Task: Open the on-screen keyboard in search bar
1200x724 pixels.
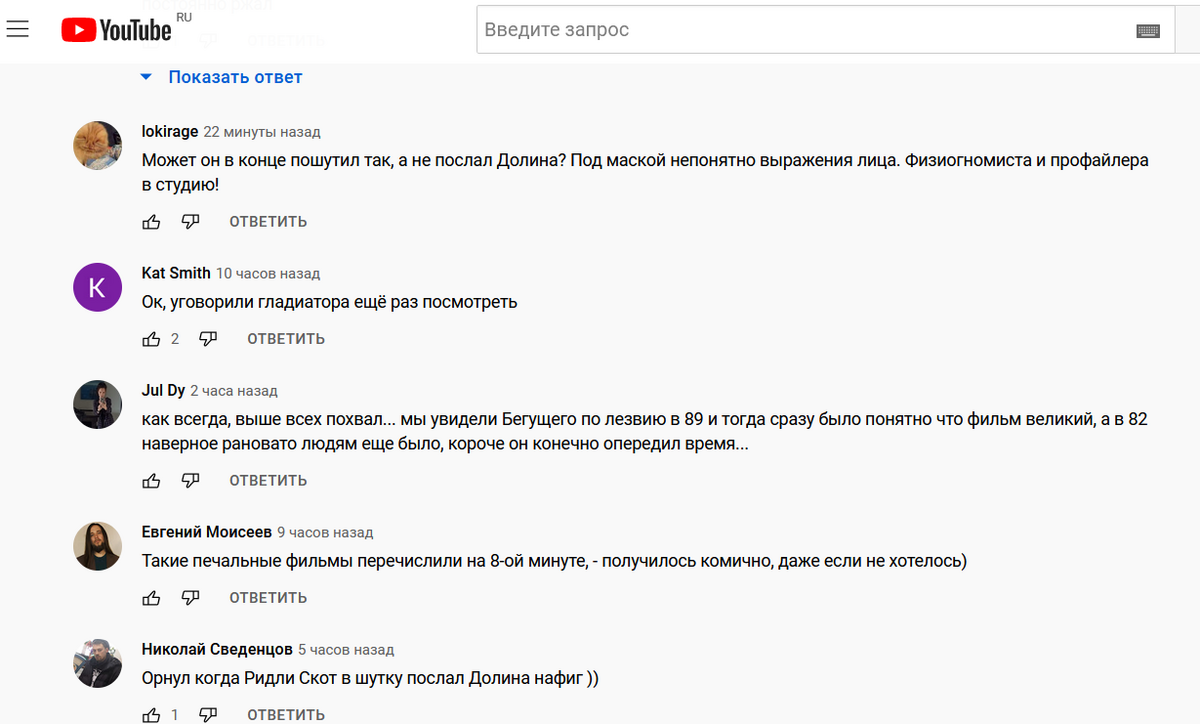Action: coord(1147,31)
